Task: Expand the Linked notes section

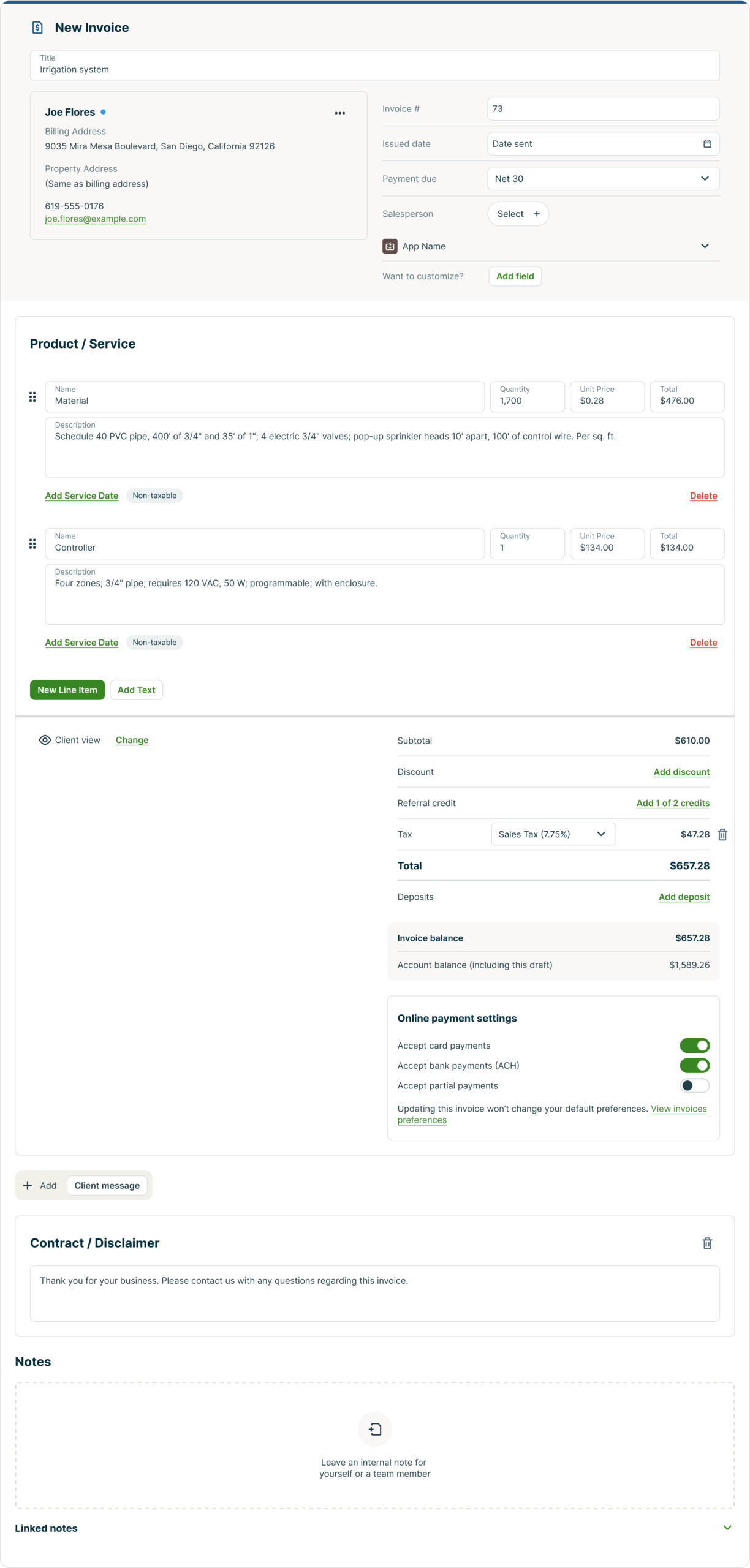Action: click(x=727, y=1528)
